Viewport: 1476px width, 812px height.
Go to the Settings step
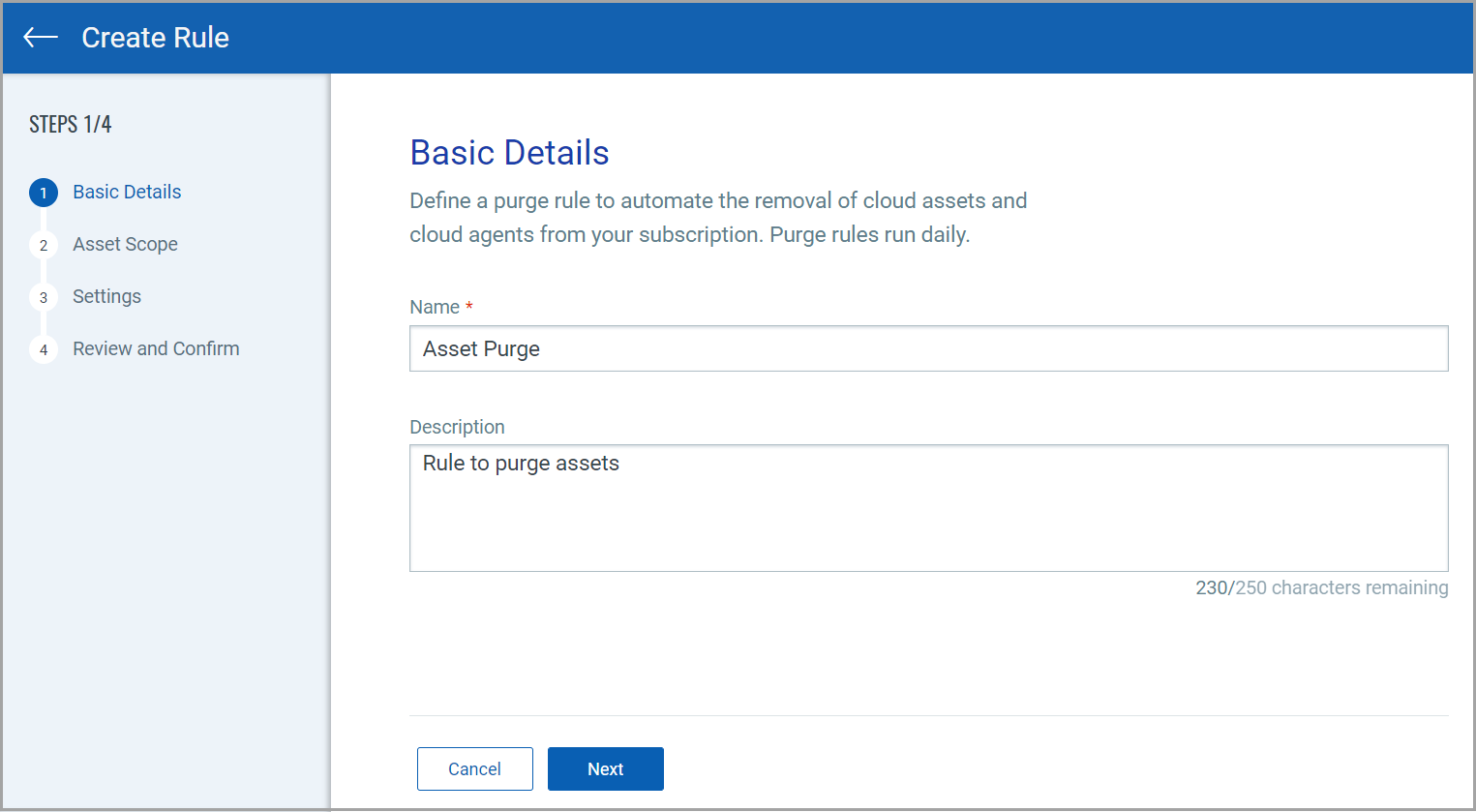(106, 296)
